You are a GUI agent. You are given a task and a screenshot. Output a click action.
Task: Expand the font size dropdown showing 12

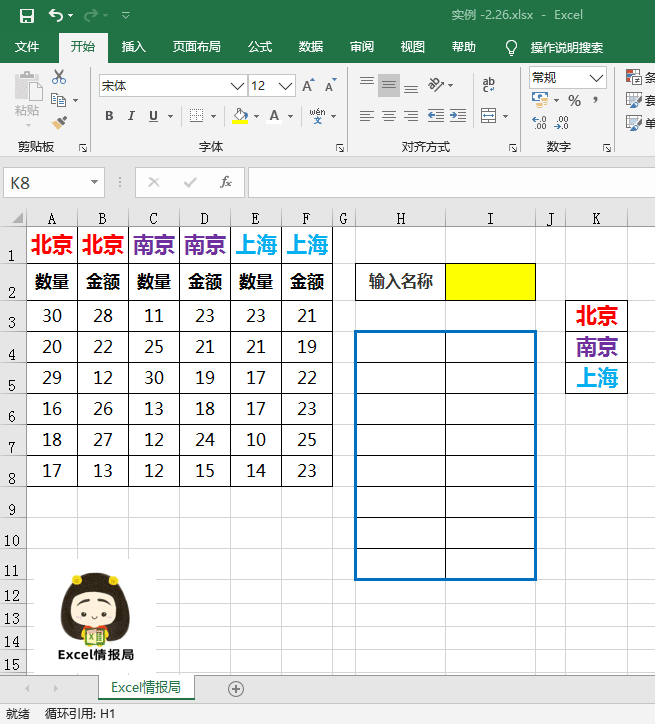(286, 86)
